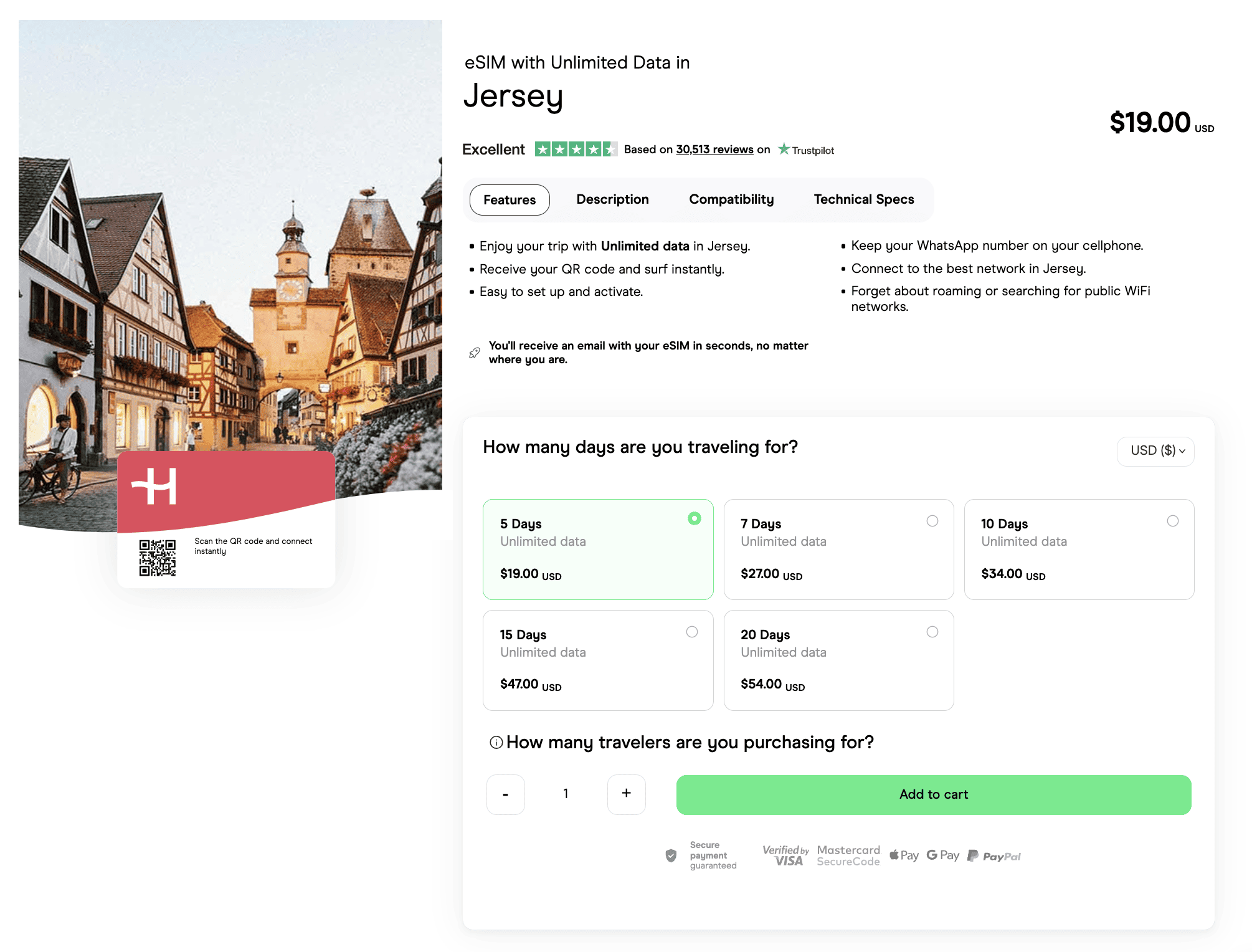Image resolution: width=1252 pixels, height=952 pixels.
Task: Select the Google Pay payment icon
Action: click(x=942, y=855)
